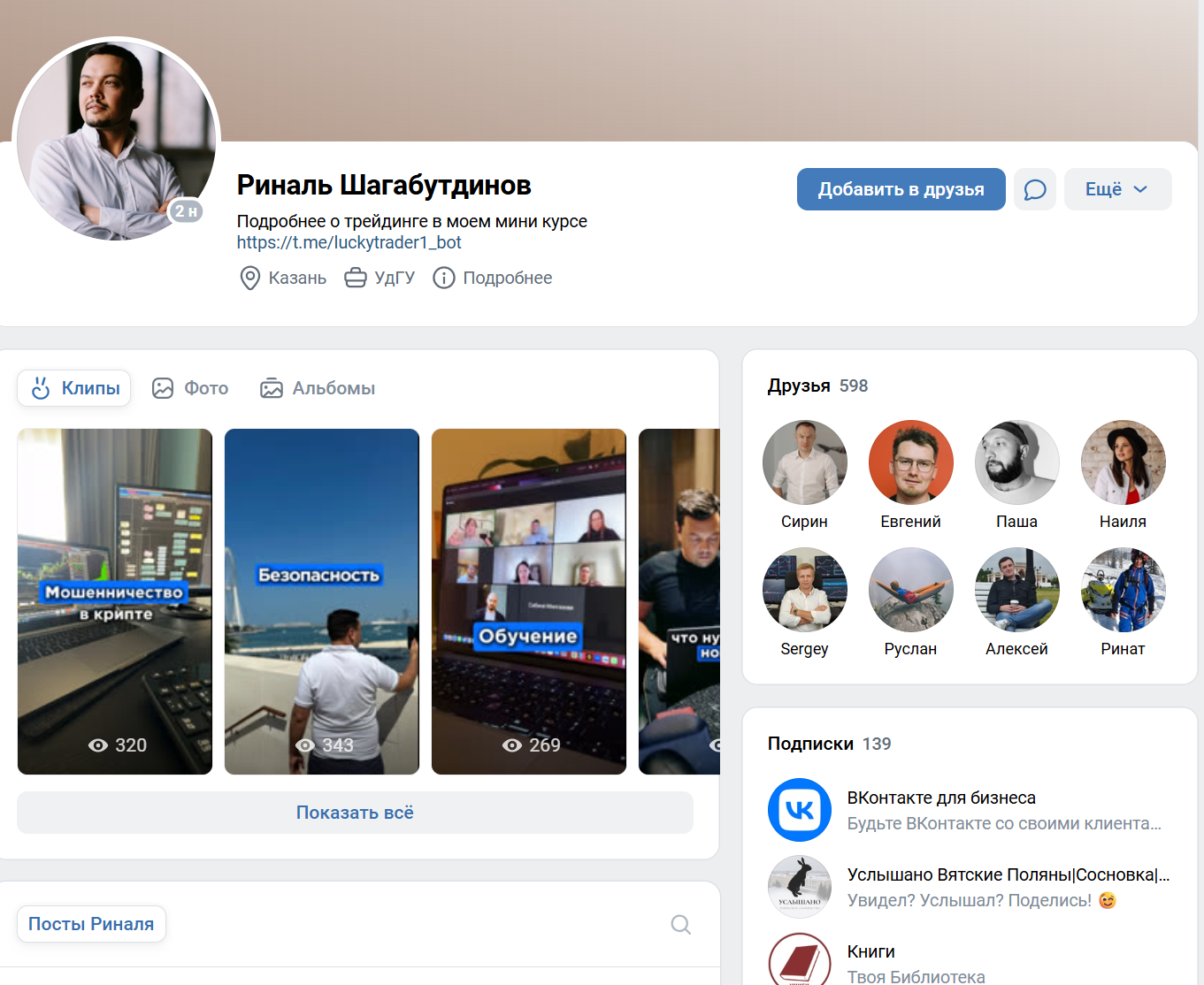The width and height of the screenshot is (1204, 985).
Task: Open friend Алексей's avatar
Action: pyautogui.click(x=1017, y=590)
